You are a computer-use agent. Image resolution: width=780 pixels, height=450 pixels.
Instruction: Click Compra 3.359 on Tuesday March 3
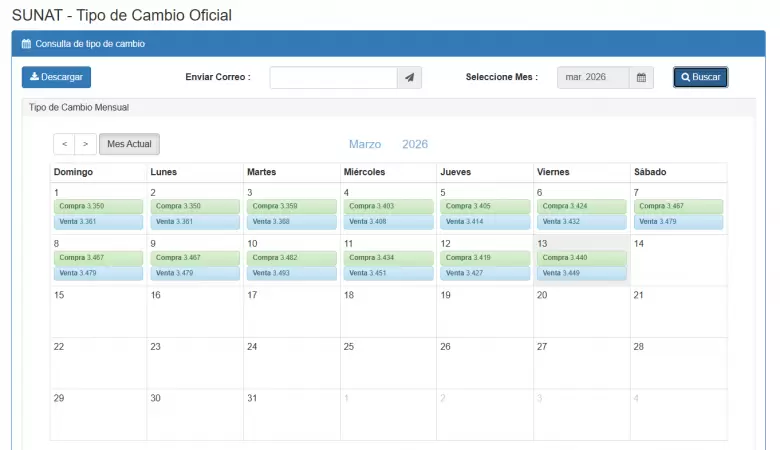pyautogui.click(x=290, y=206)
